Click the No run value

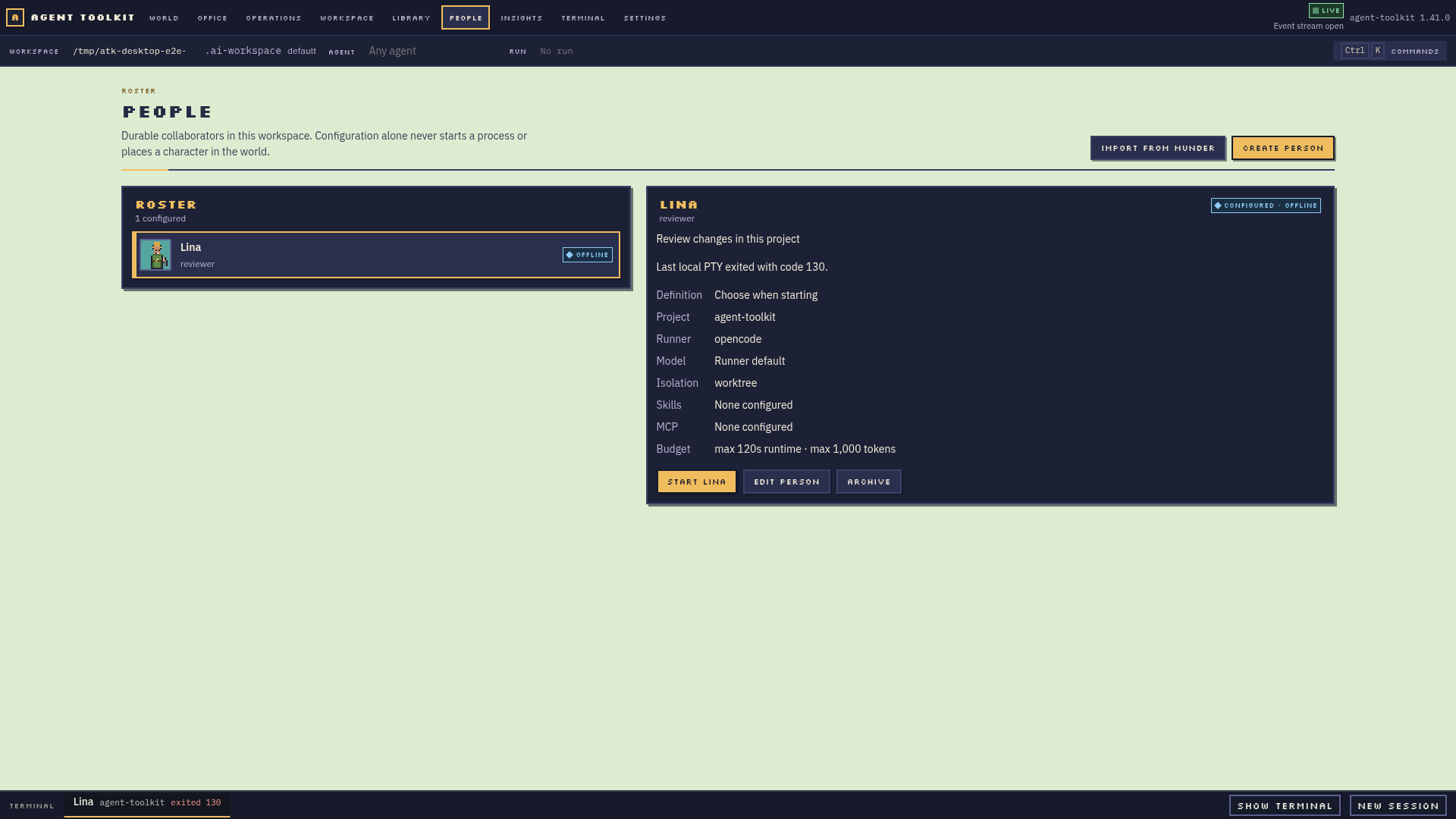(557, 51)
